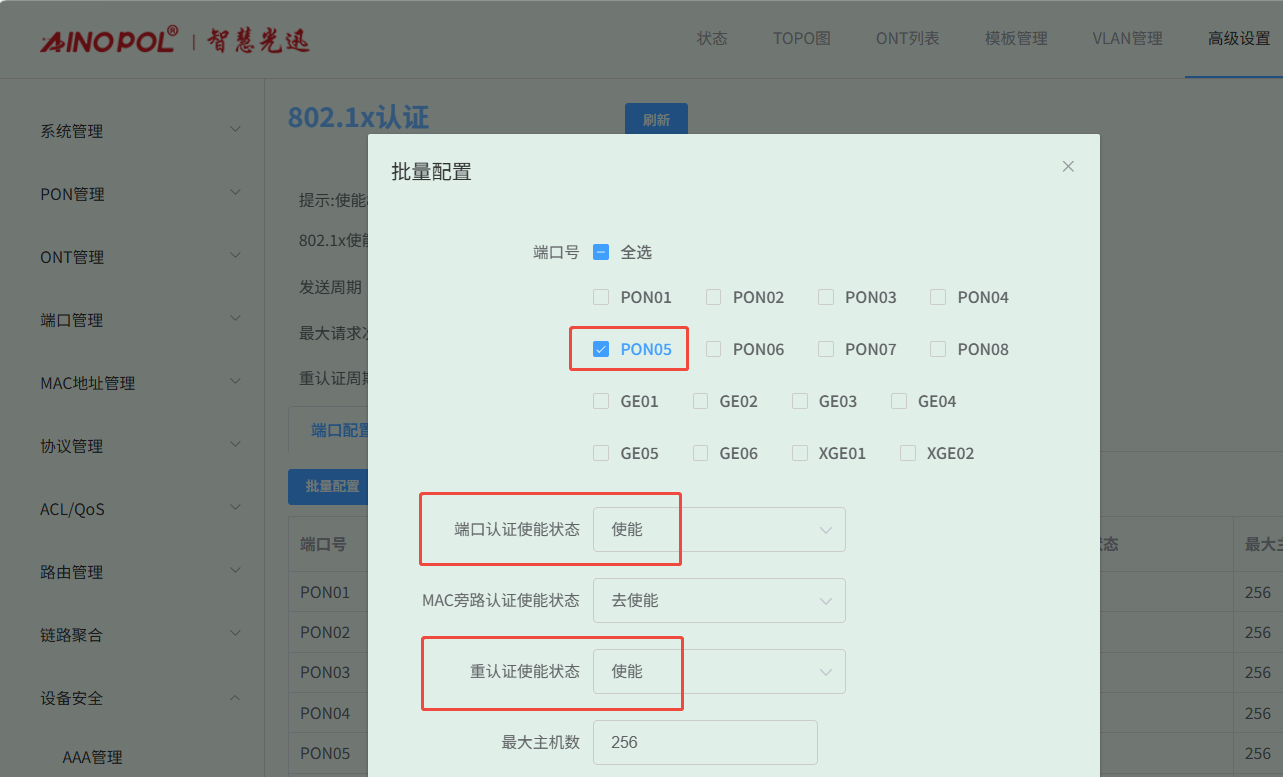Screen dimensions: 1283x777
Task: Enable the GE03 port checkbox
Action: (800, 401)
